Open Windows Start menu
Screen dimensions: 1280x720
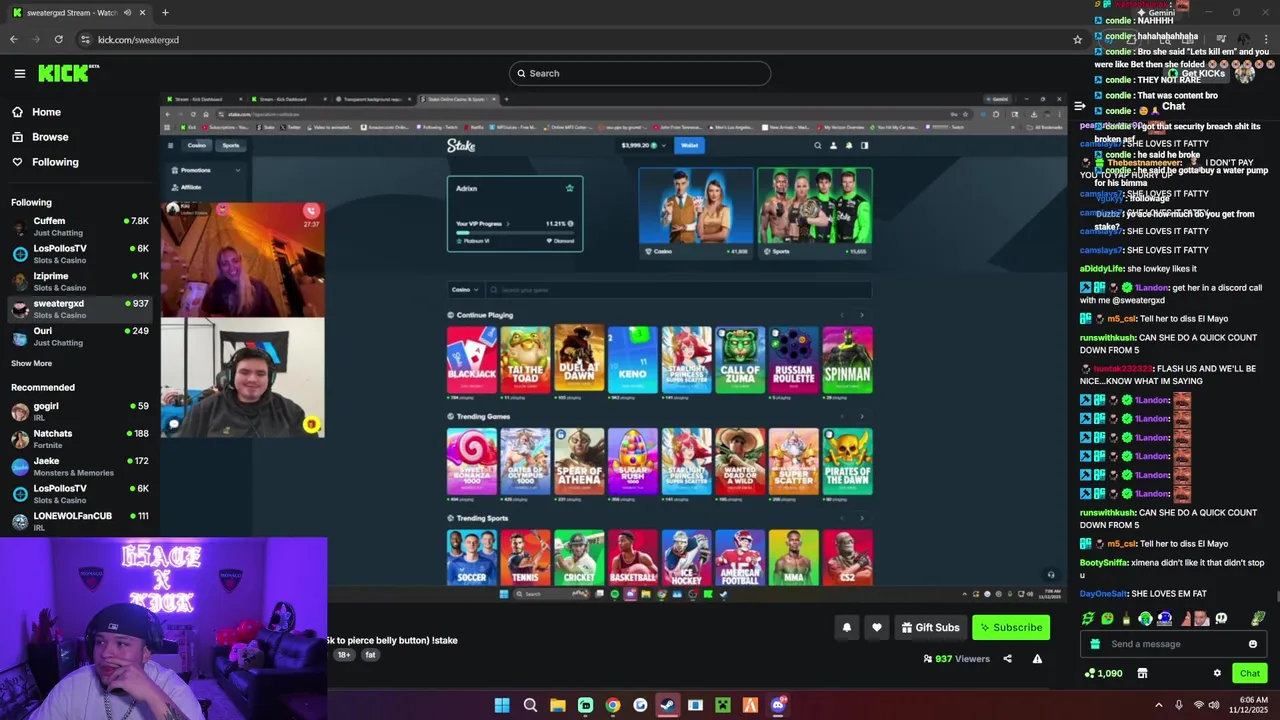click(502, 705)
